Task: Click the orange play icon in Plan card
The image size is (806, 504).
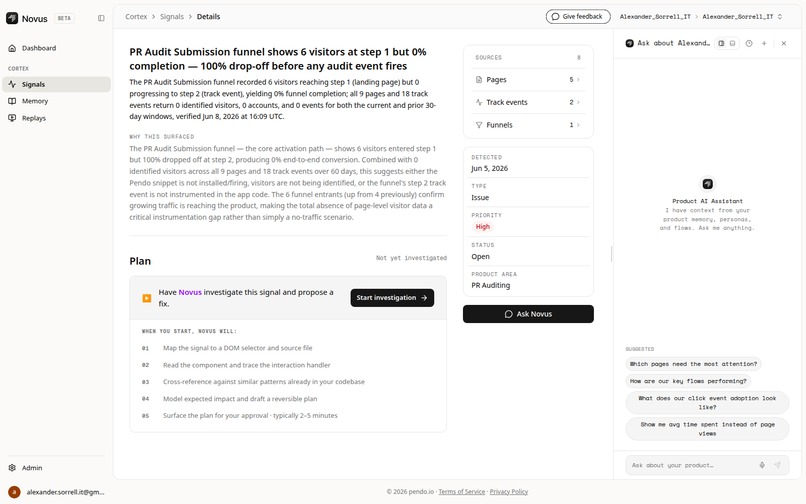Action: pos(146,298)
